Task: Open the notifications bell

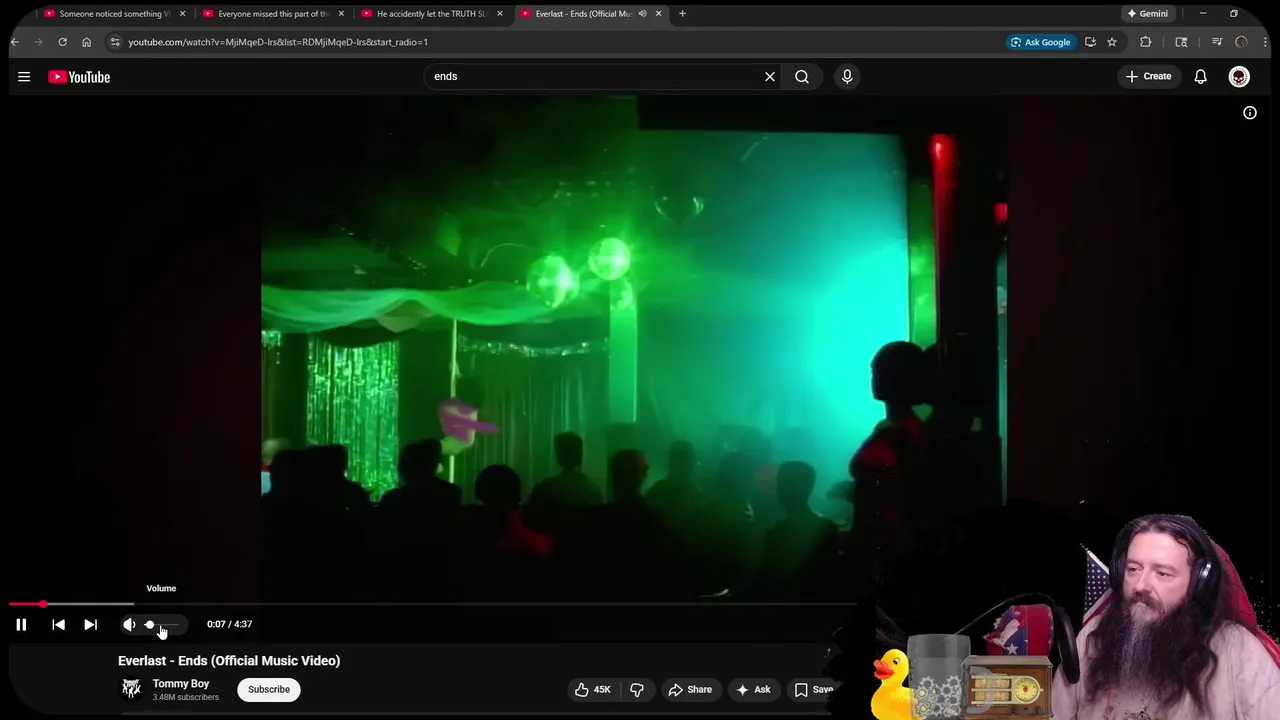Action: tap(1201, 77)
